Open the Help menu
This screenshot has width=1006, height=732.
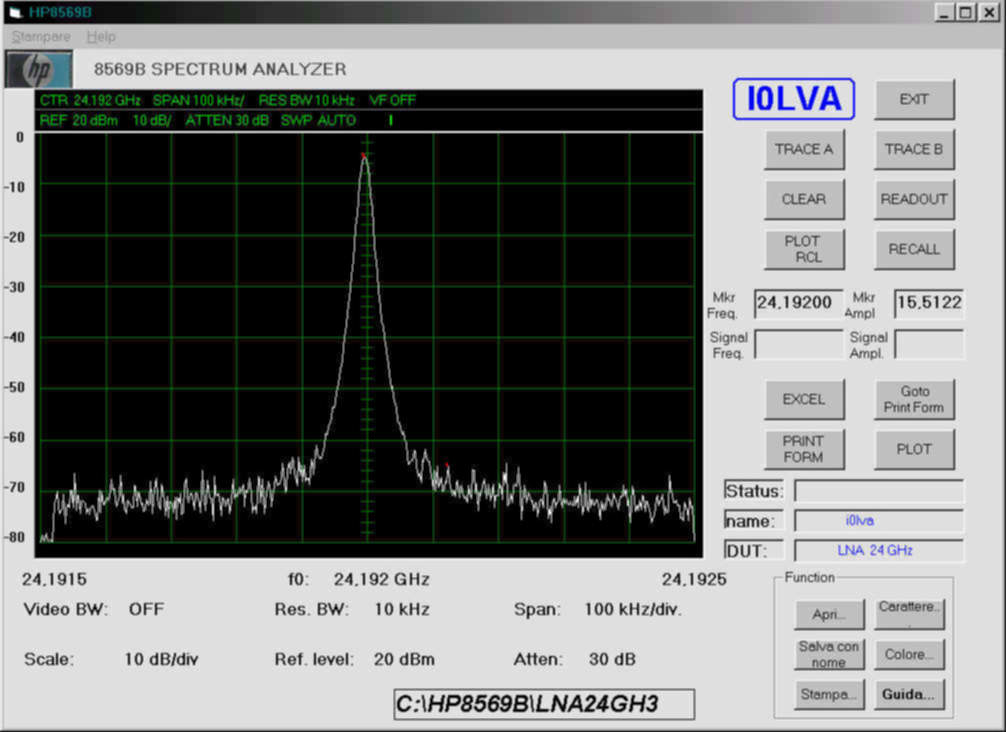click(101, 37)
